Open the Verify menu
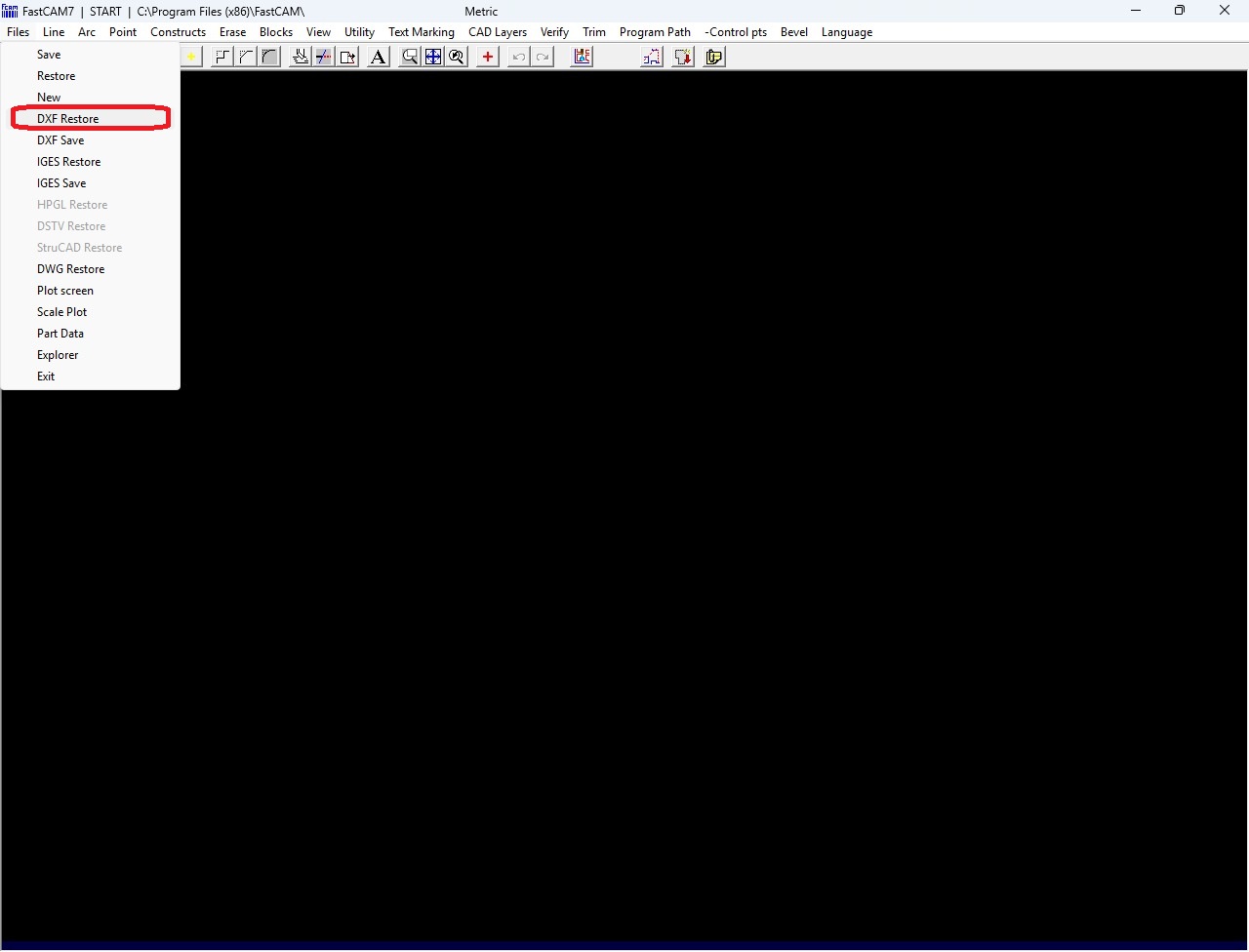Viewport: 1249px width, 952px height. 554,32
